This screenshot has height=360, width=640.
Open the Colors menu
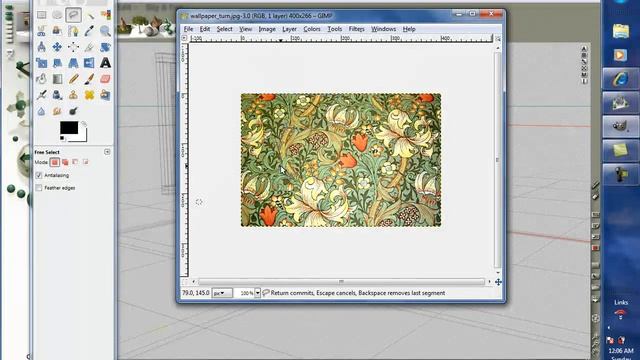312,29
